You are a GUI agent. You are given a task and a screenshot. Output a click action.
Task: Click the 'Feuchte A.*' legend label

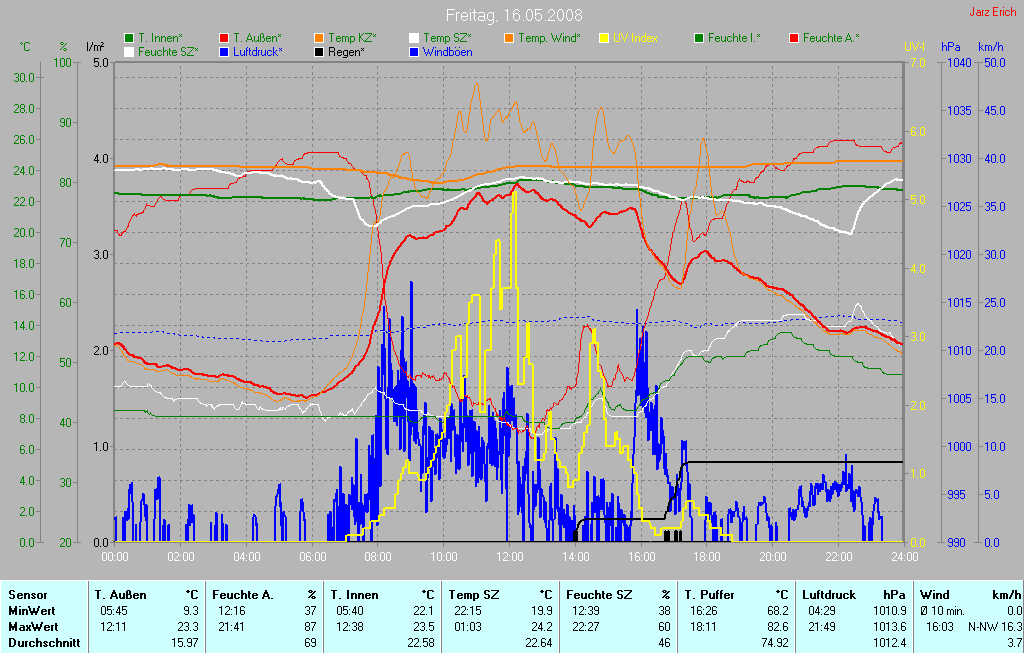[831, 39]
